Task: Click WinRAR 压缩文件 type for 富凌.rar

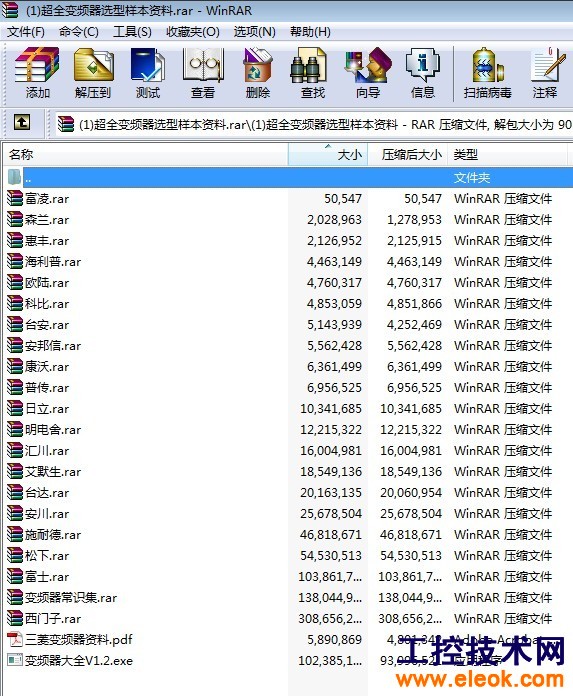Action: point(503,198)
